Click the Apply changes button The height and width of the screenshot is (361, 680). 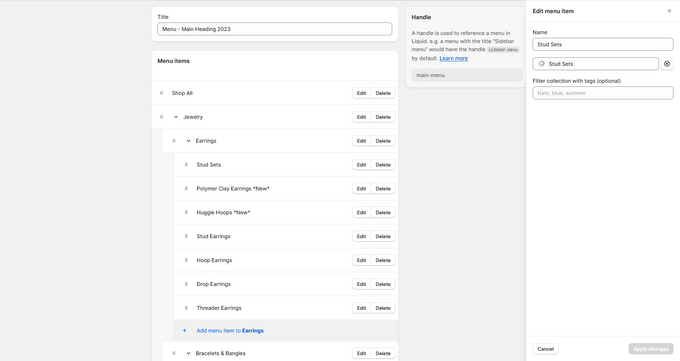click(x=651, y=349)
